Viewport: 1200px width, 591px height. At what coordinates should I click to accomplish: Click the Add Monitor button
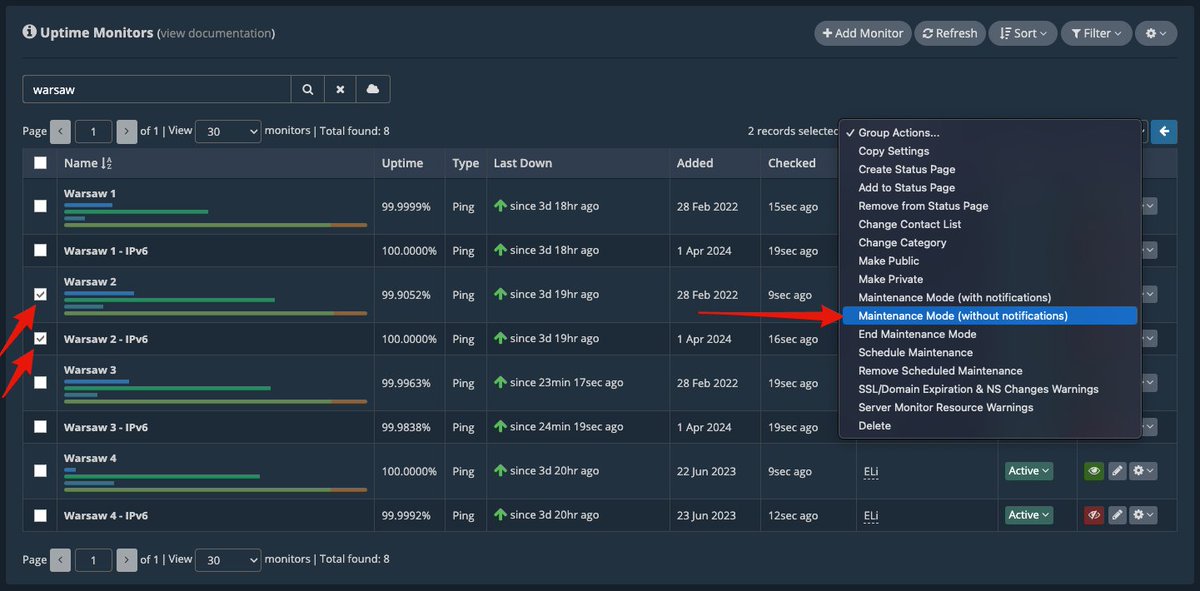click(x=862, y=32)
